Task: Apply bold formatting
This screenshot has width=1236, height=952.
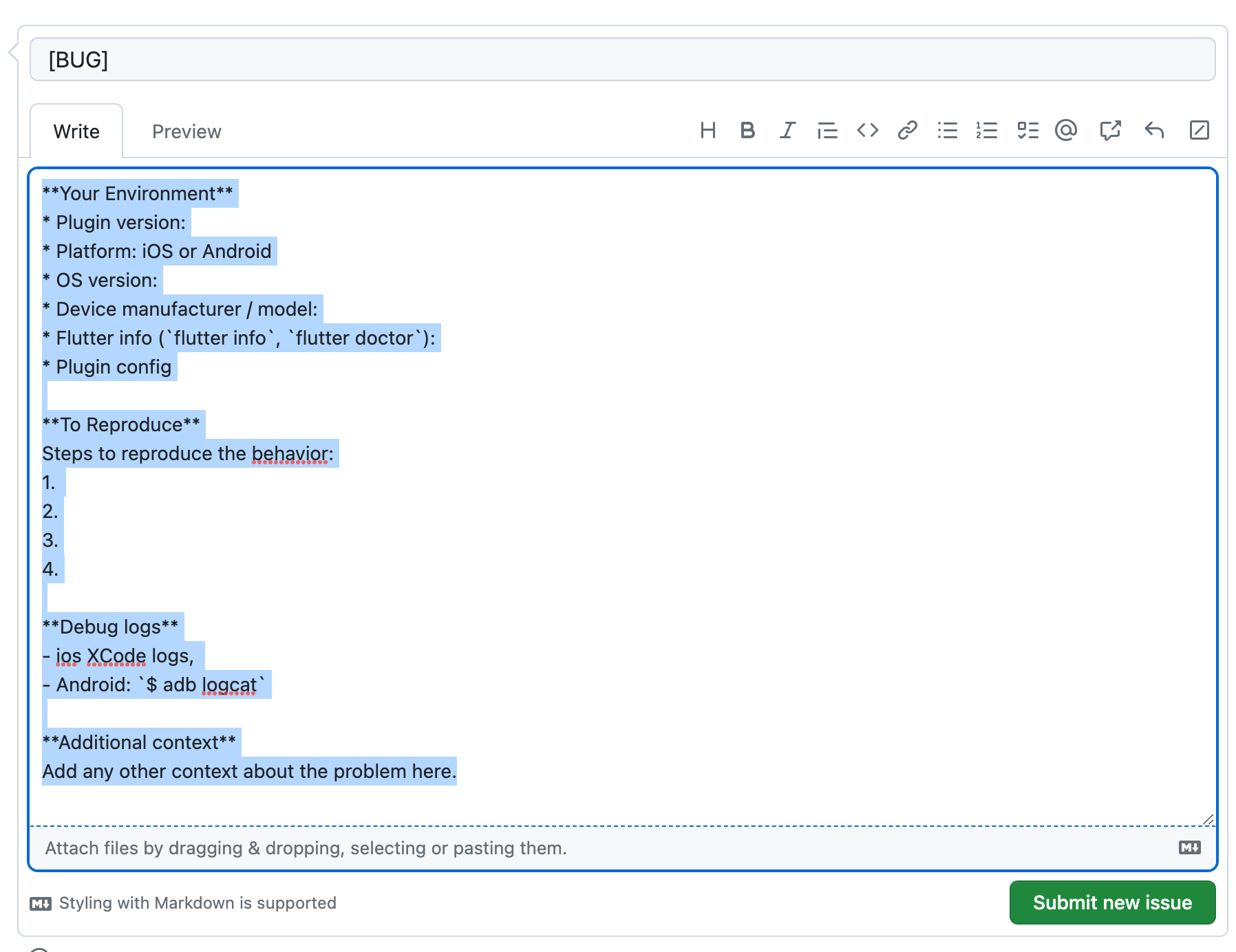Action: click(747, 130)
